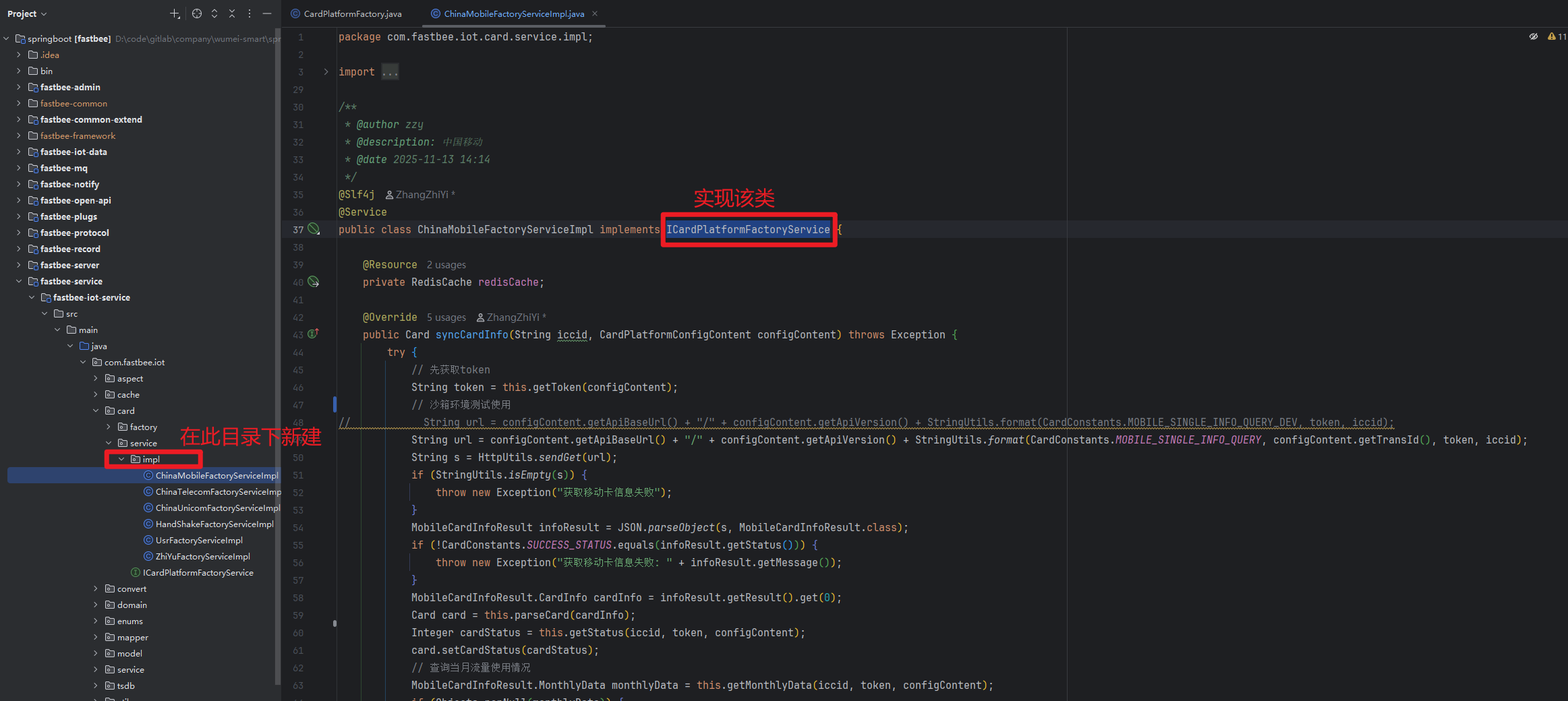The image size is (1568, 701).
Task: Click the ChinaTelecomFactoryServiceImpl class icon
Action: [148, 491]
